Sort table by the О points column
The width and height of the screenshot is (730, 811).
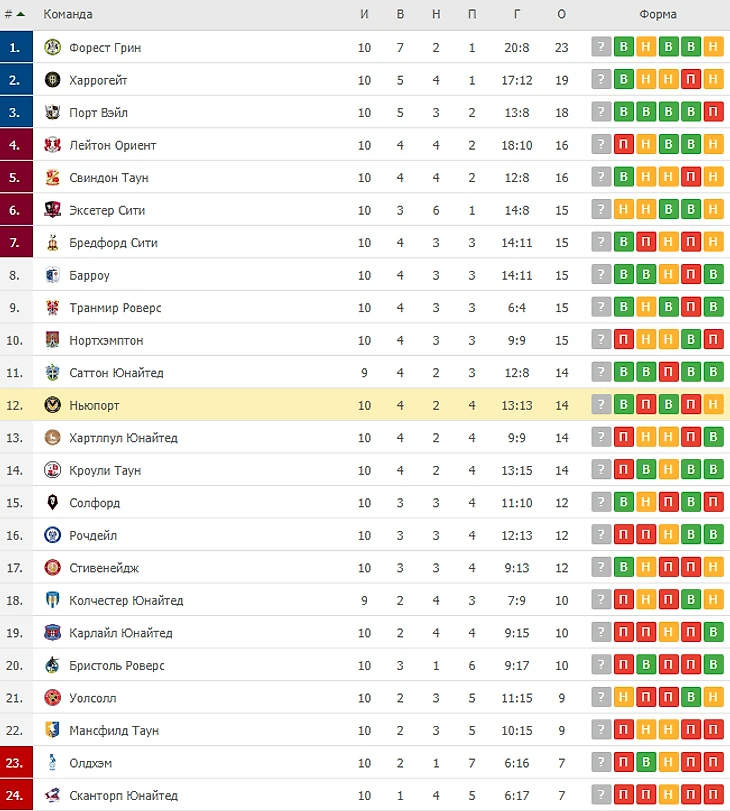[561, 14]
